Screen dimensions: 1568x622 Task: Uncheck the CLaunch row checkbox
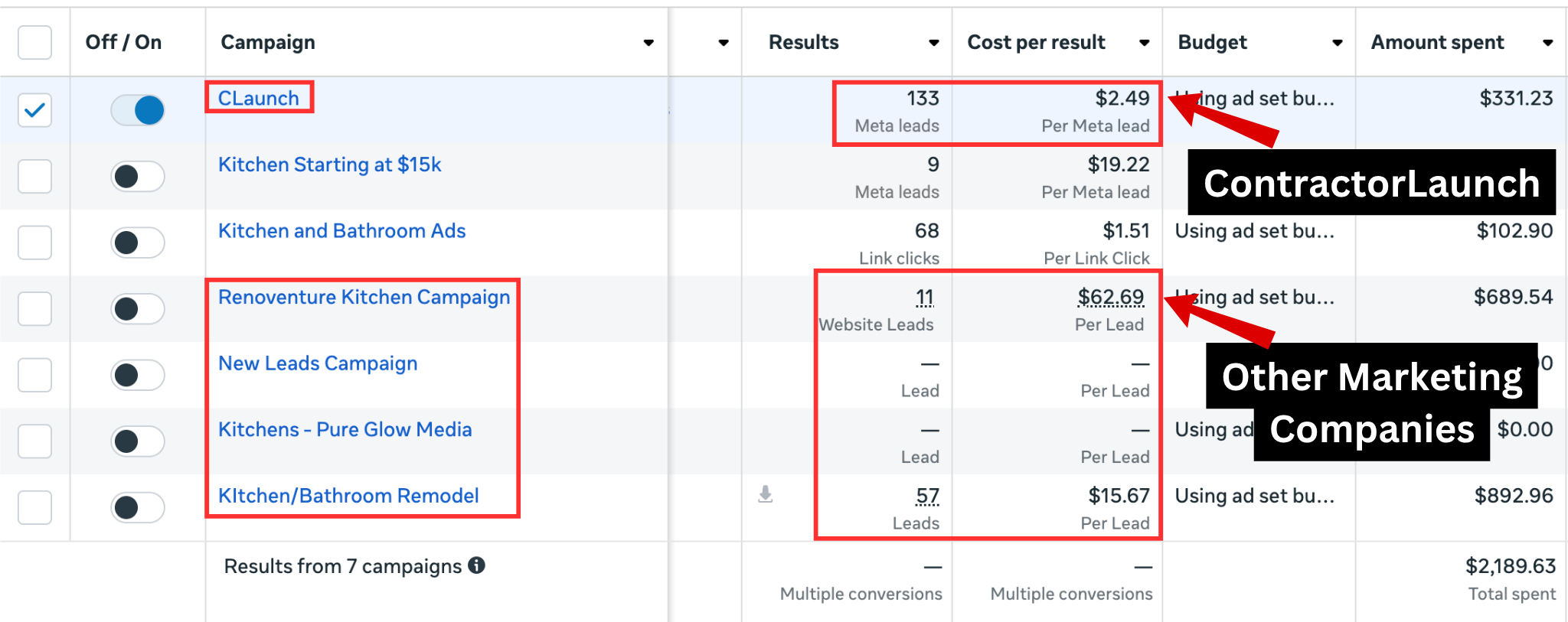pos(35,110)
